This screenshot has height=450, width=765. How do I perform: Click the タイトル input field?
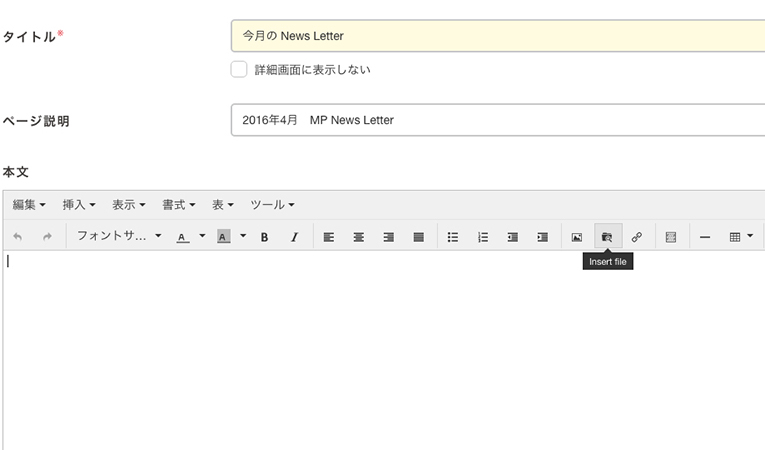[497, 36]
